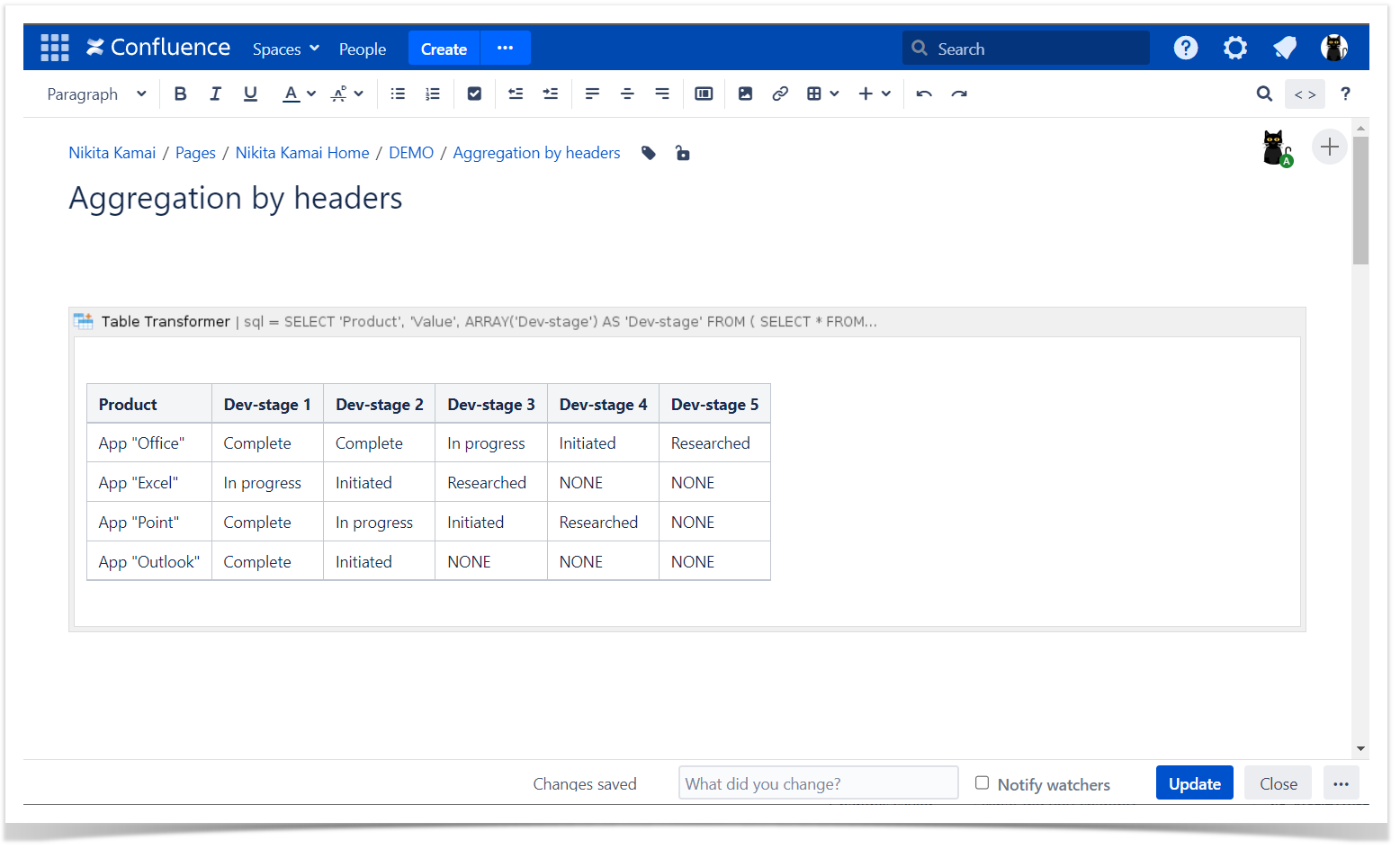Image resolution: width=1400 pixels, height=849 pixels.
Task: Open the People menu item
Action: [x=363, y=49]
